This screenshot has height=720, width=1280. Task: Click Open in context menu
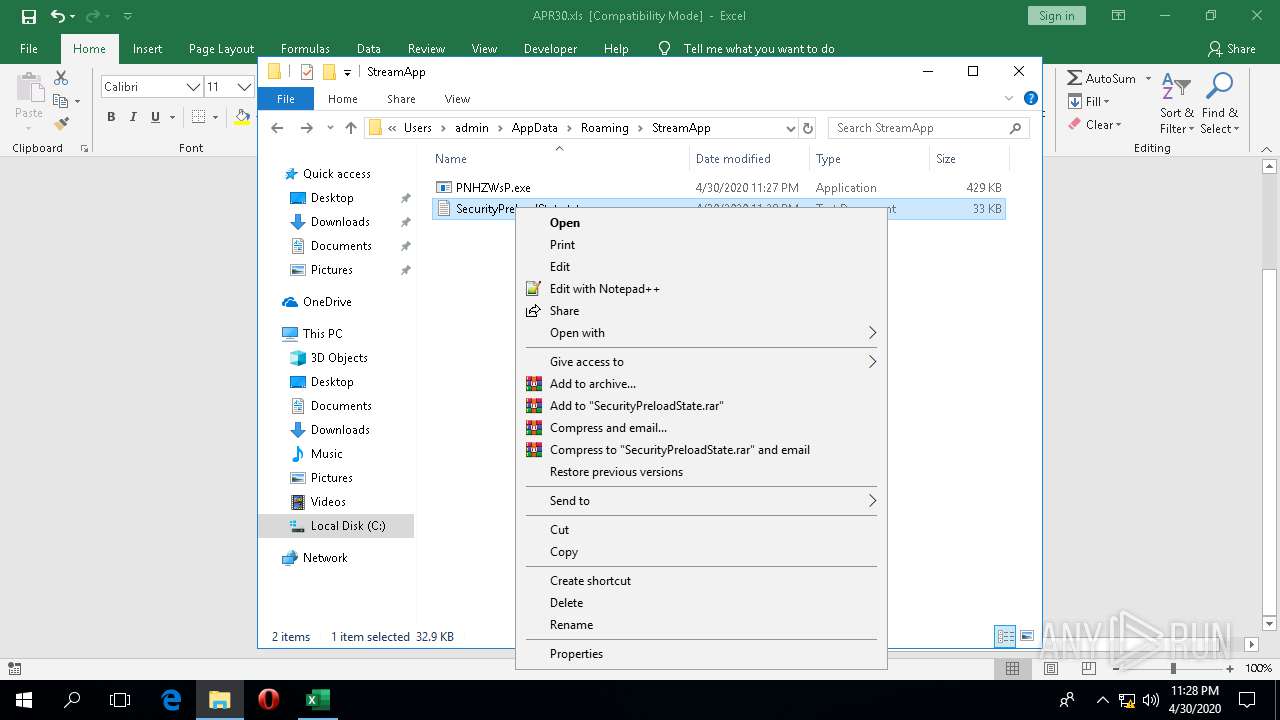click(x=565, y=223)
